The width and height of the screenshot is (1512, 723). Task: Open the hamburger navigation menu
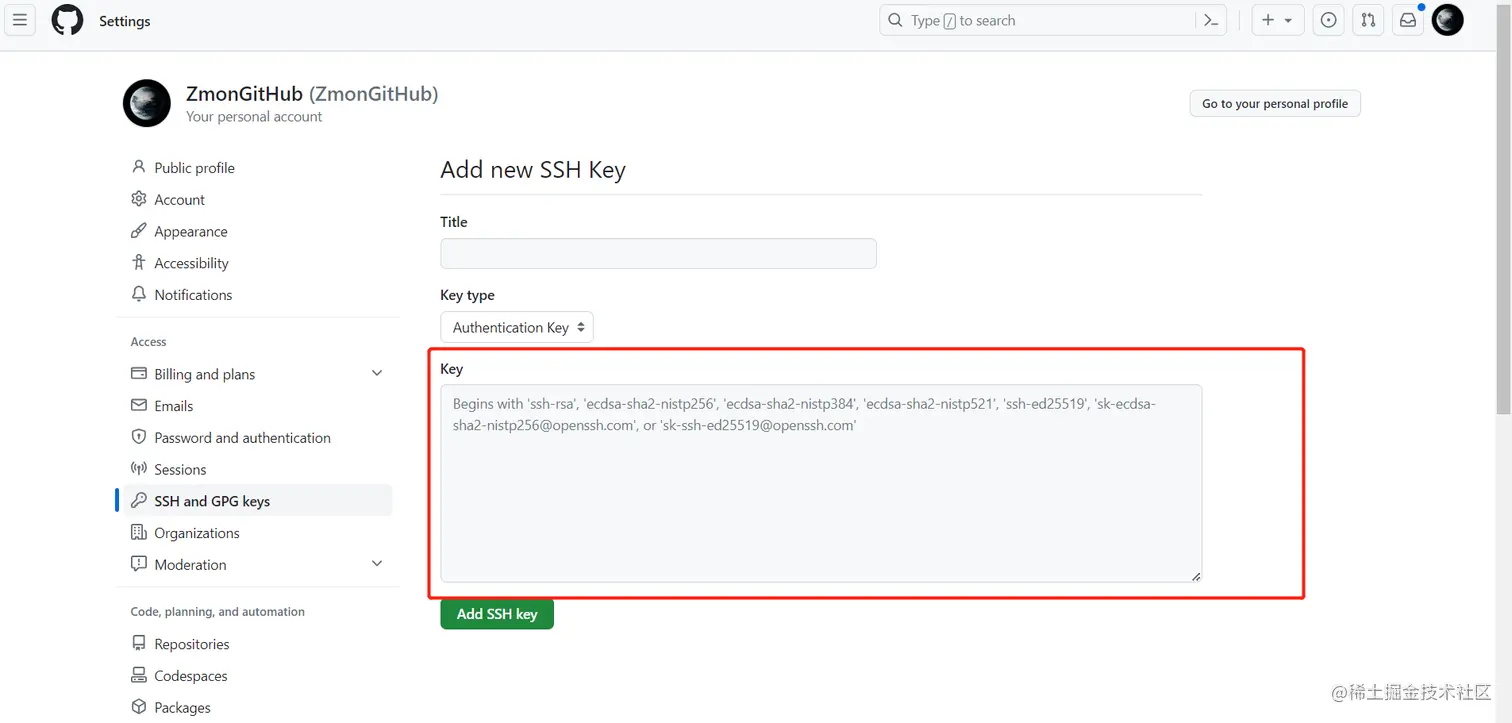click(x=19, y=20)
